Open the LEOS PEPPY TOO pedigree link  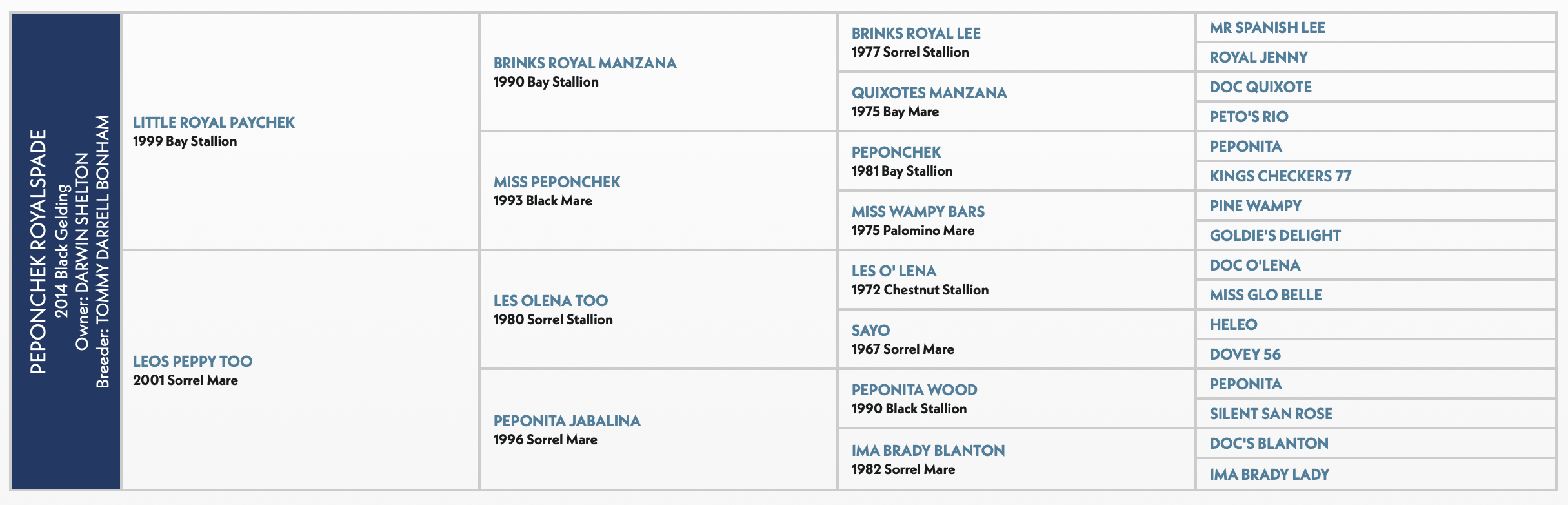(x=192, y=362)
